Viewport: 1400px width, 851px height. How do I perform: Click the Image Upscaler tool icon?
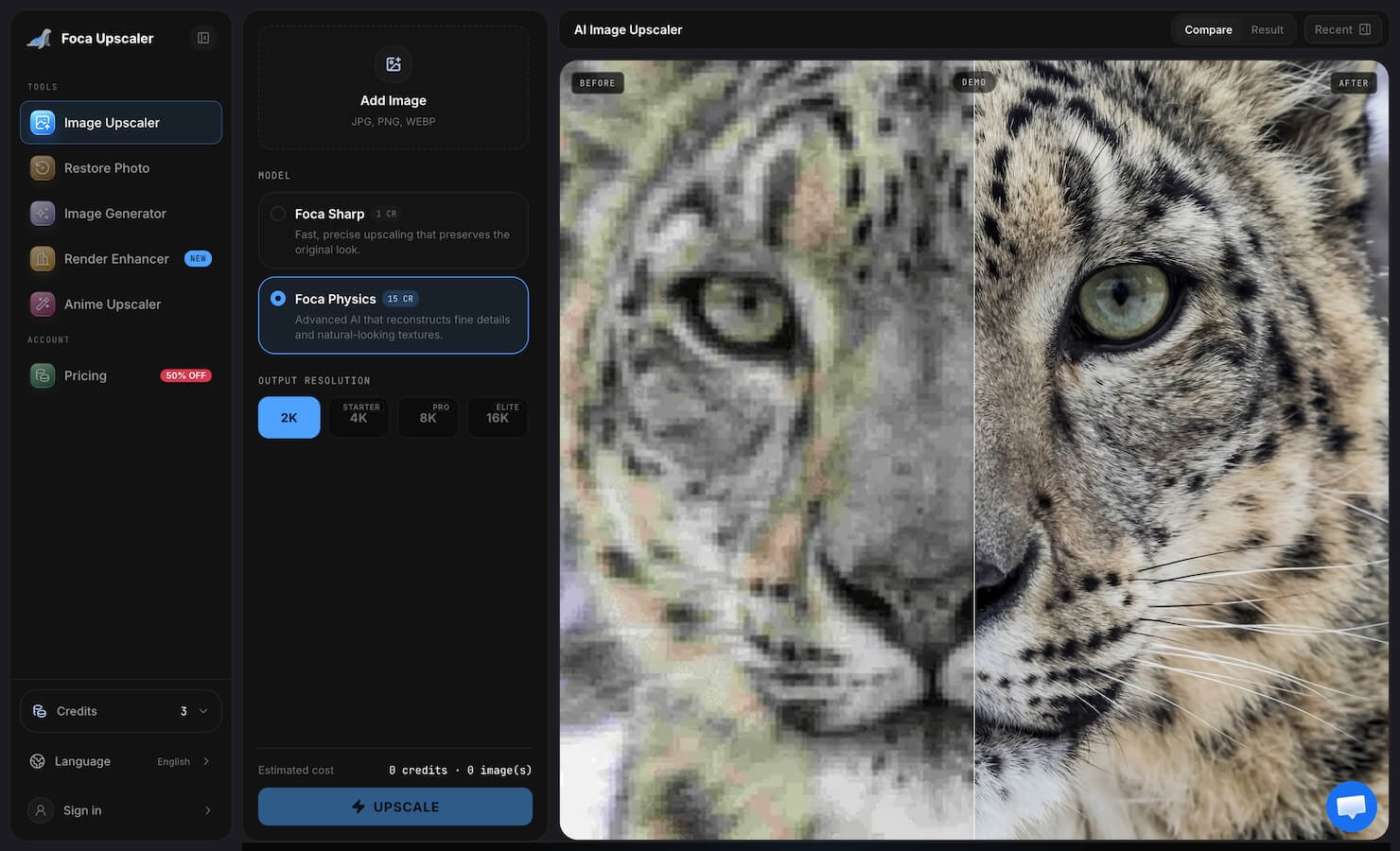click(43, 123)
